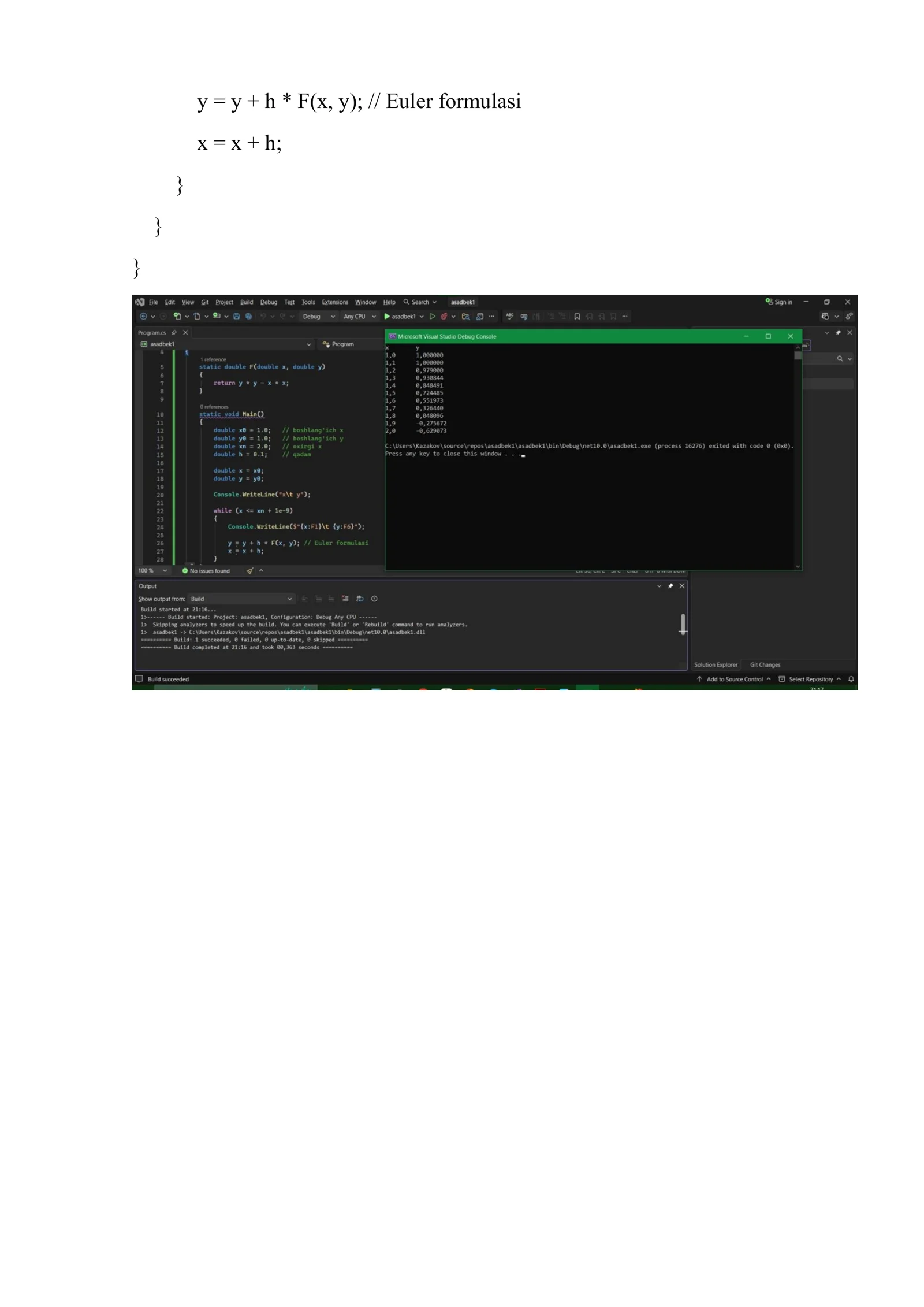Open the Project menu
Viewport: 924px width, 1307px height.
(225, 302)
